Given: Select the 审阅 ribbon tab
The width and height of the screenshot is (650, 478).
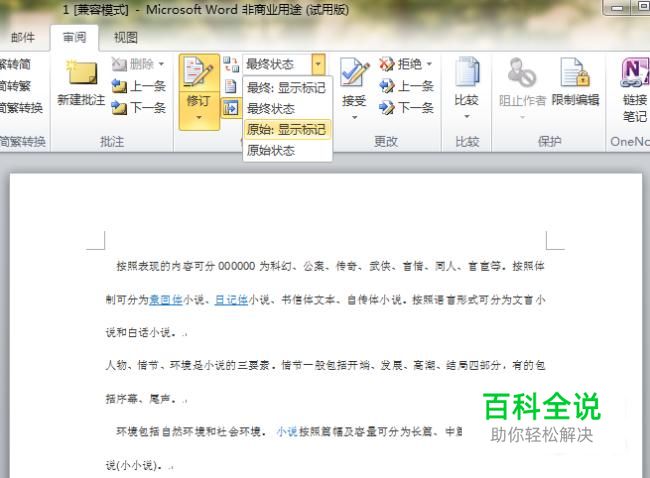Looking at the screenshot, I should pos(75,38).
